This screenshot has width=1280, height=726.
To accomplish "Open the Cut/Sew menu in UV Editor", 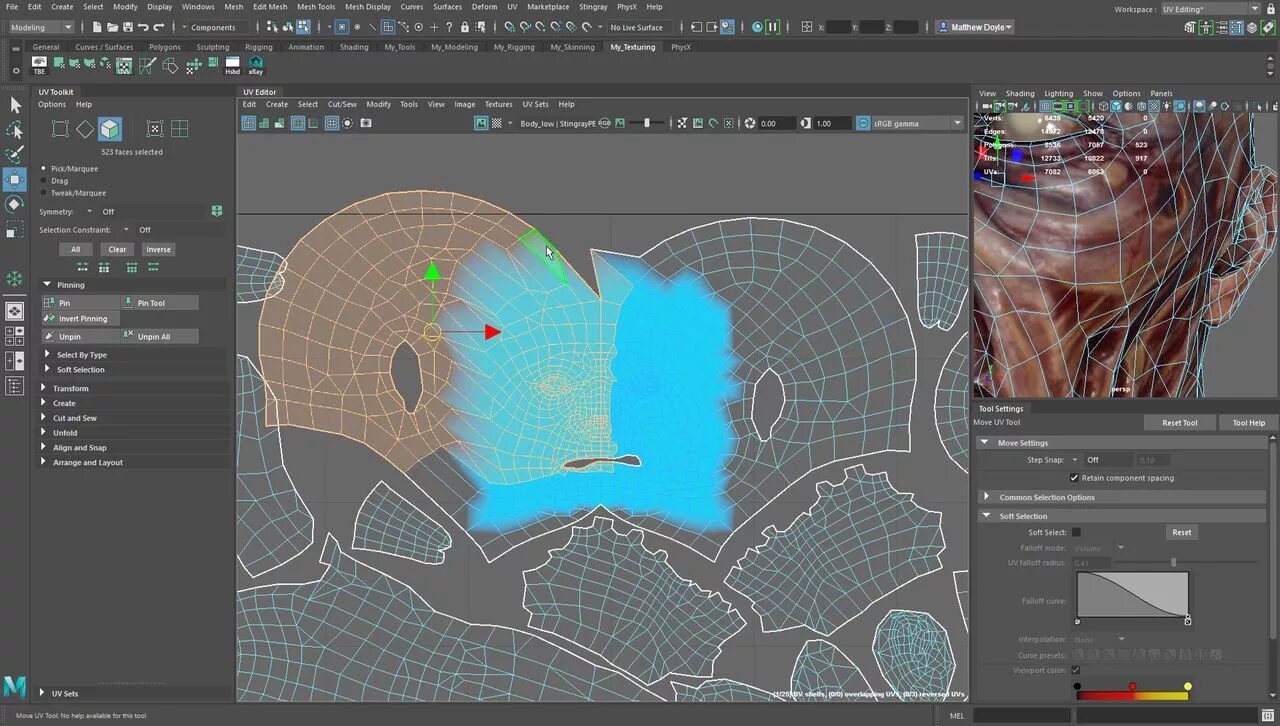I will click(342, 104).
